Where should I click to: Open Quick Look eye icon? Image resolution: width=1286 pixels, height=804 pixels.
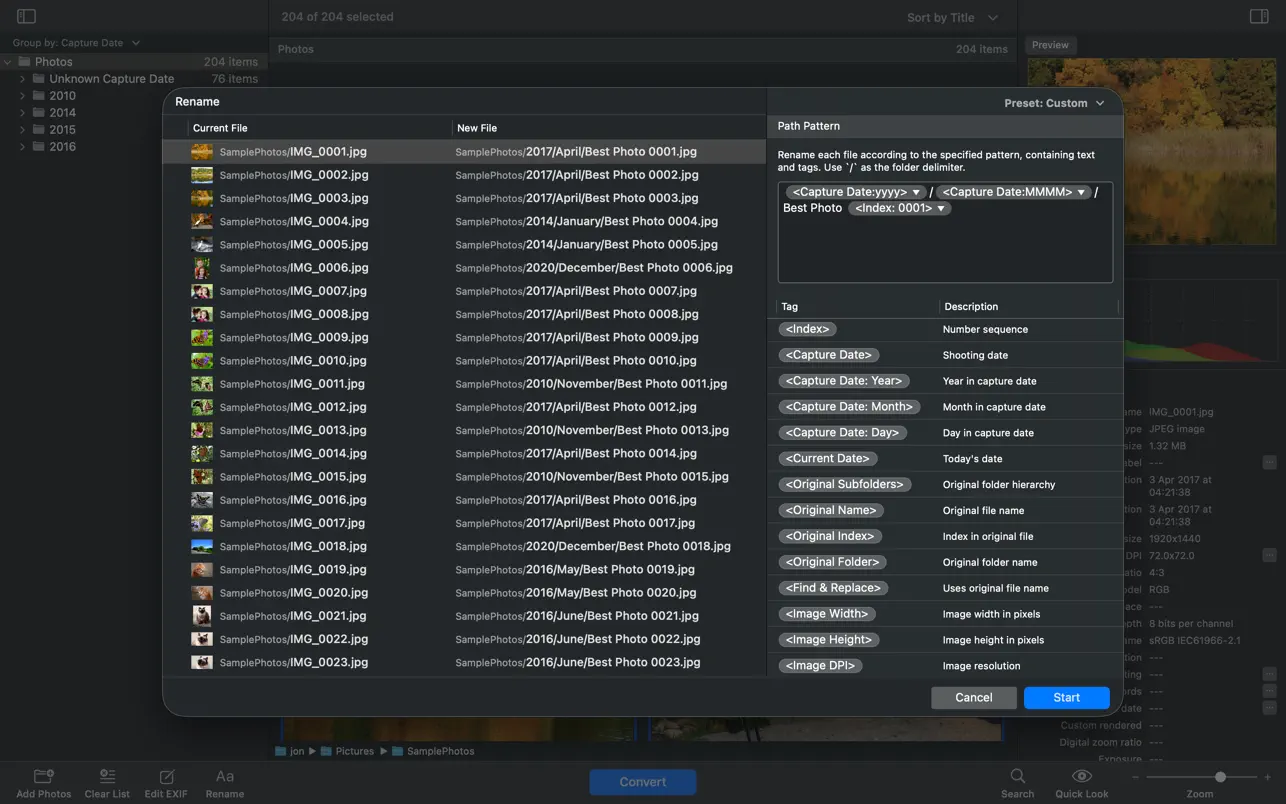1081,777
